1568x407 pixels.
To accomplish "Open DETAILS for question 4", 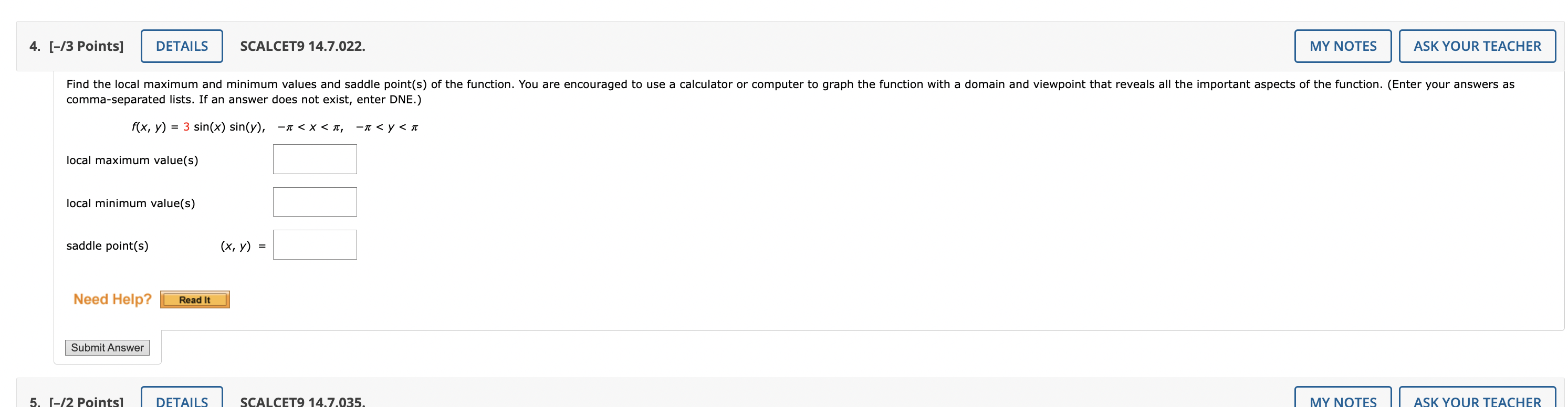I will click(181, 46).
